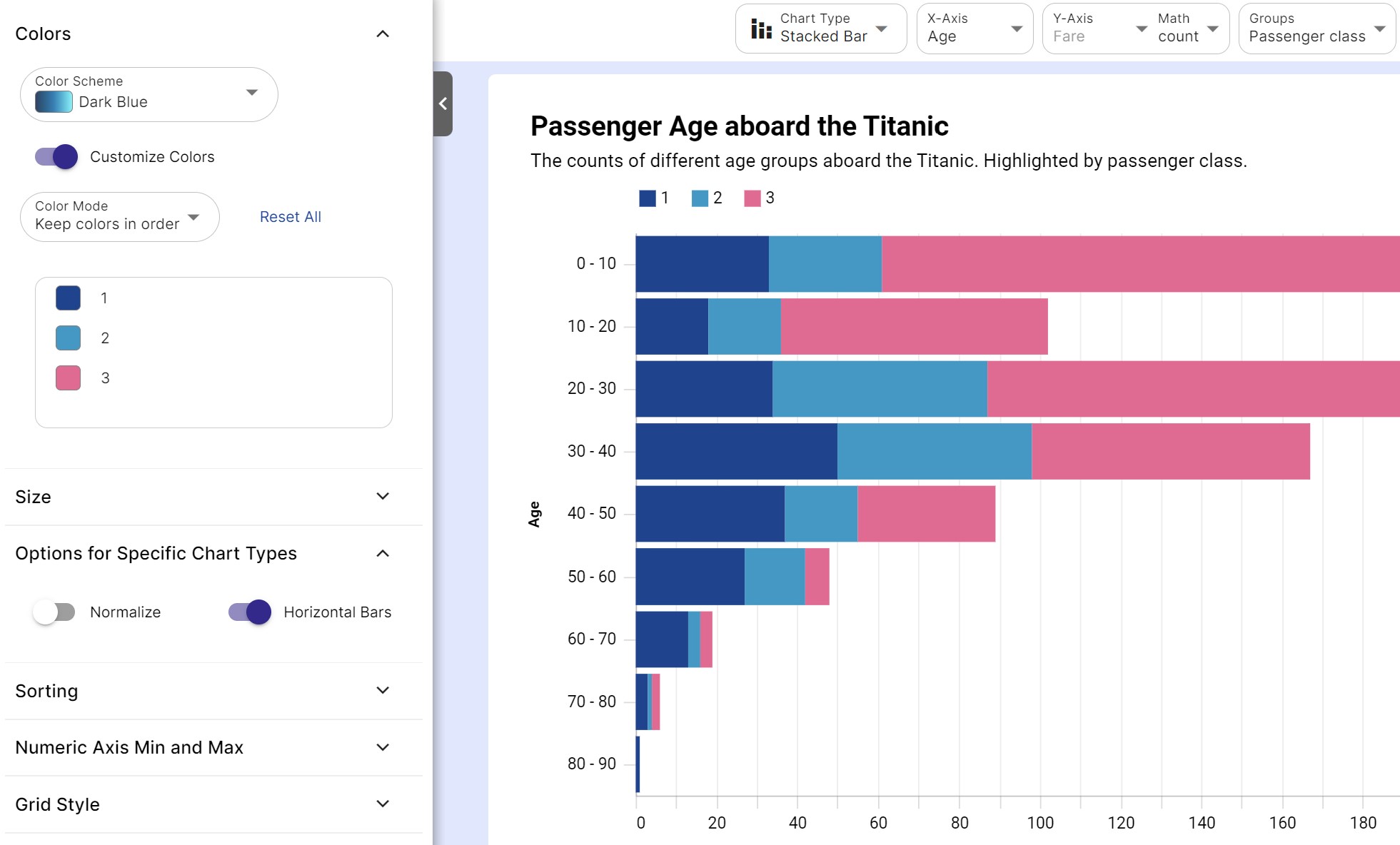
Task: Toggle the Customize Colors switch
Action: [x=56, y=157]
